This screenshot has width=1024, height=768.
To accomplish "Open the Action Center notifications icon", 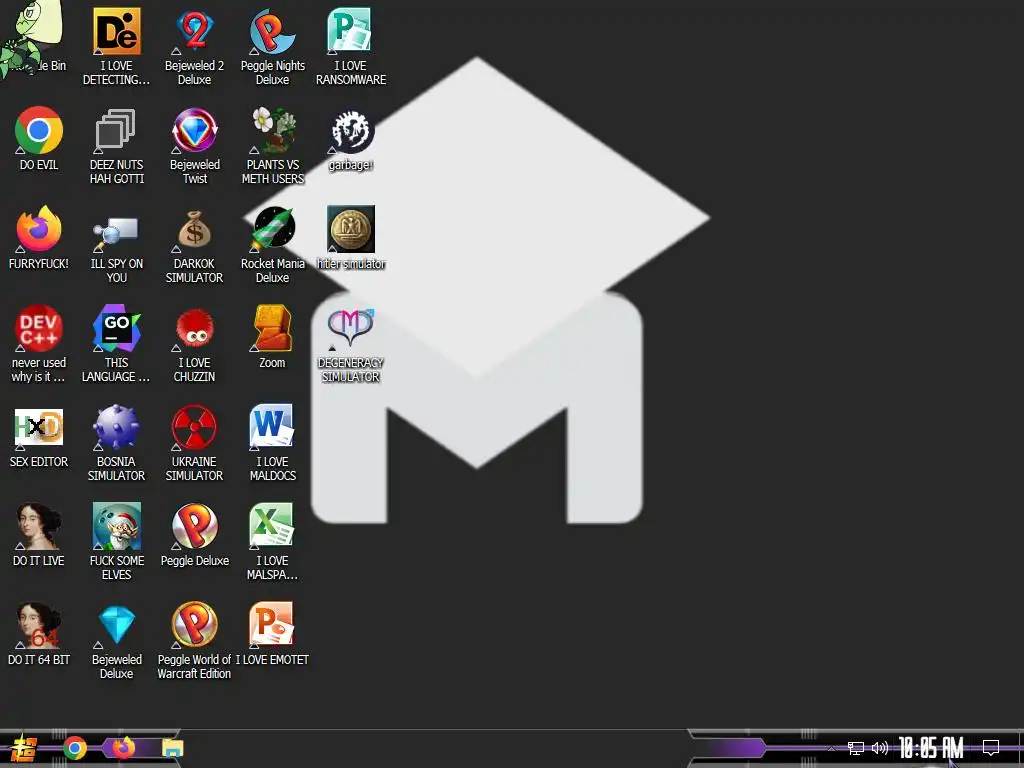I will click(x=991, y=748).
